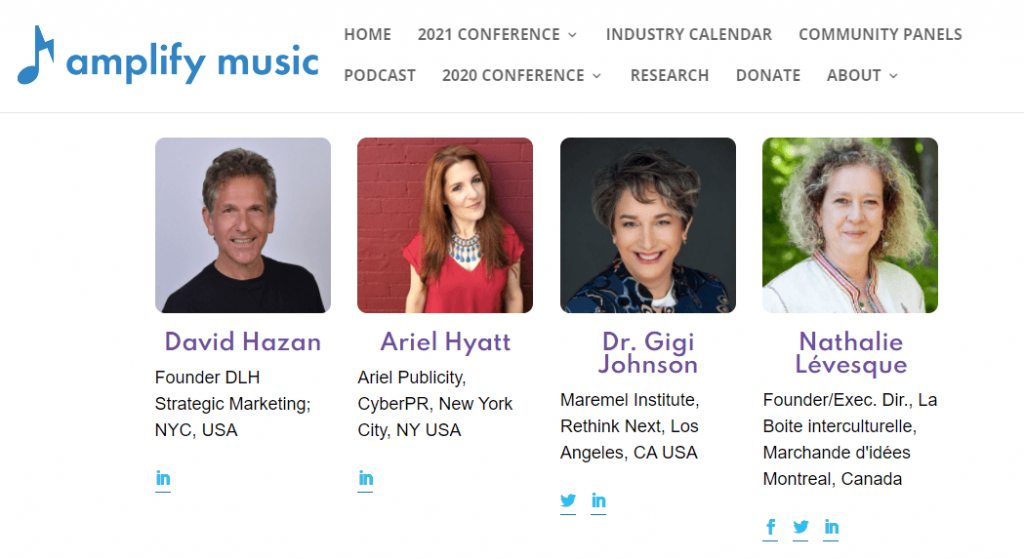Open Nathalie Lévesque's Twitter icon

[x=801, y=527]
